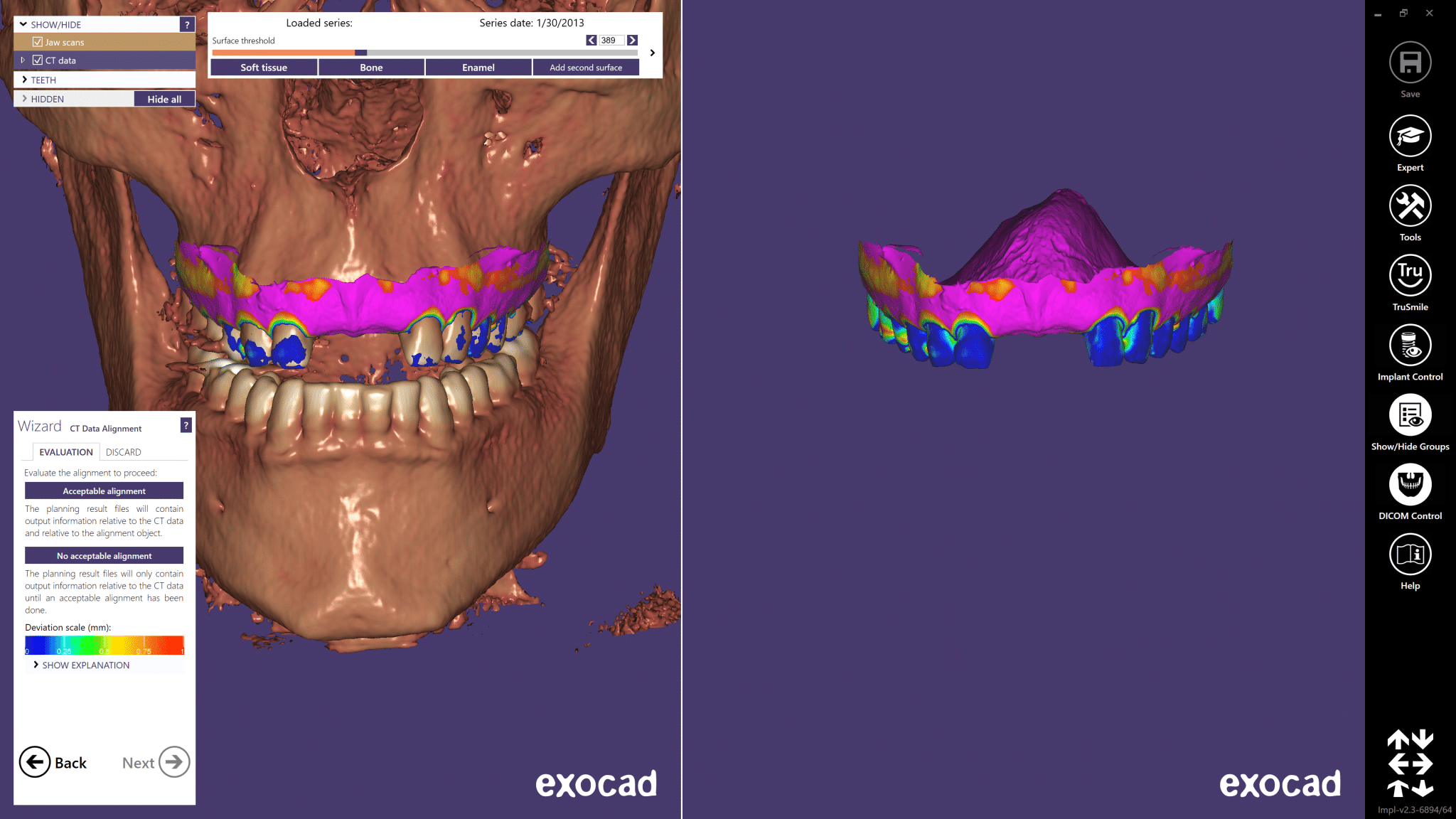Image resolution: width=1456 pixels, height=819 pixels.
Task: Switch to the DISCARD tab
Action: coord(124,452)
